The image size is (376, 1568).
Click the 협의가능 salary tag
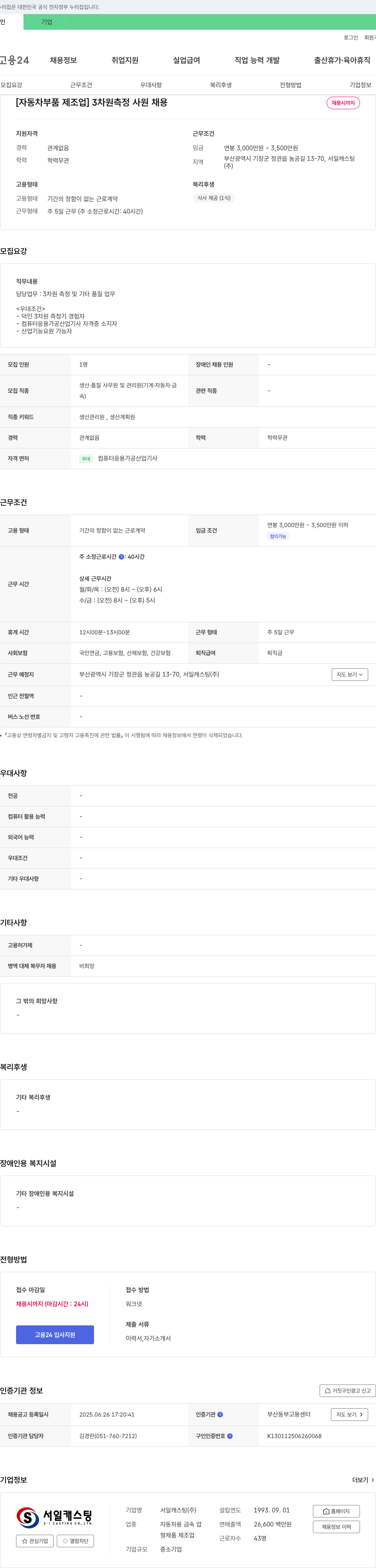pyautogui.click(x=278, y=536)
